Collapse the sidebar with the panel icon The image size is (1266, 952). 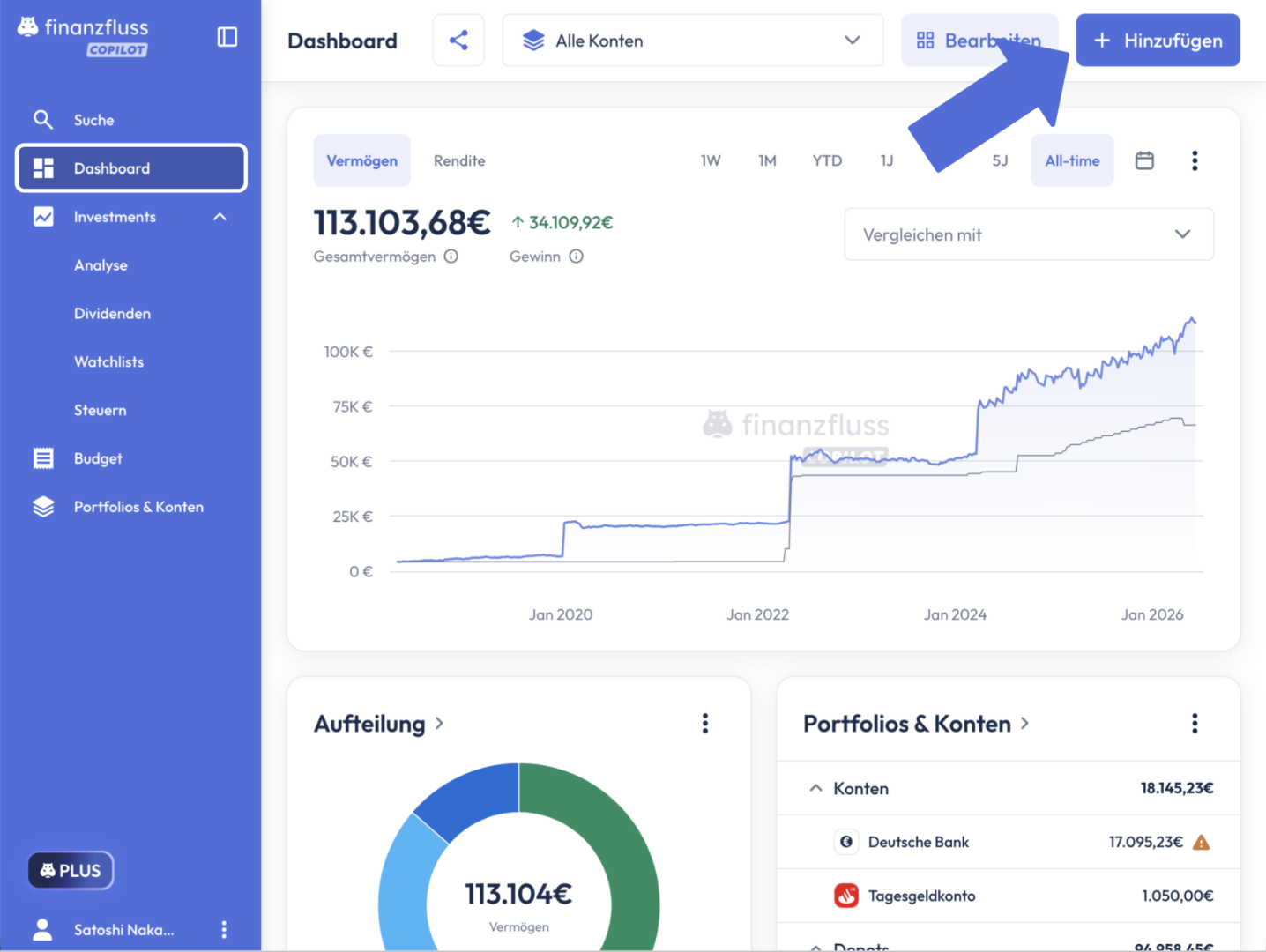click(x=227, y=37)
